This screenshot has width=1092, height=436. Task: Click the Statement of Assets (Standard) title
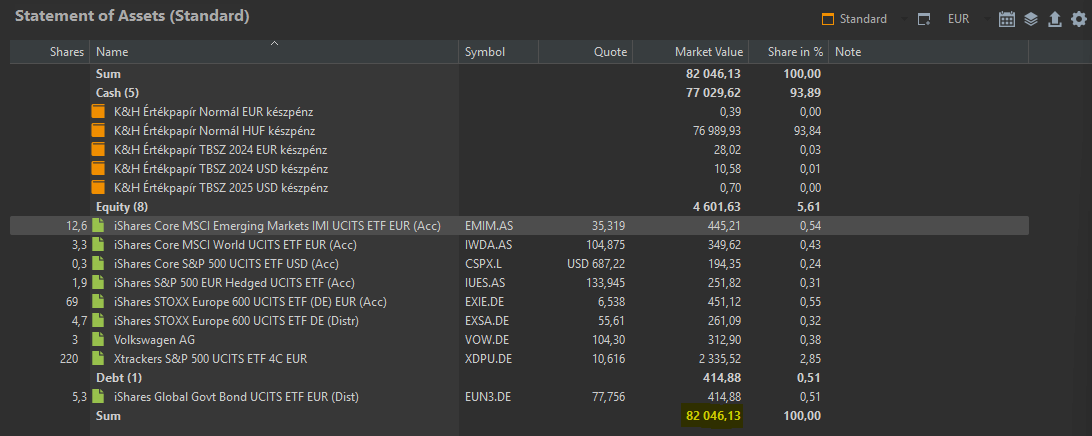click(132, 16)
